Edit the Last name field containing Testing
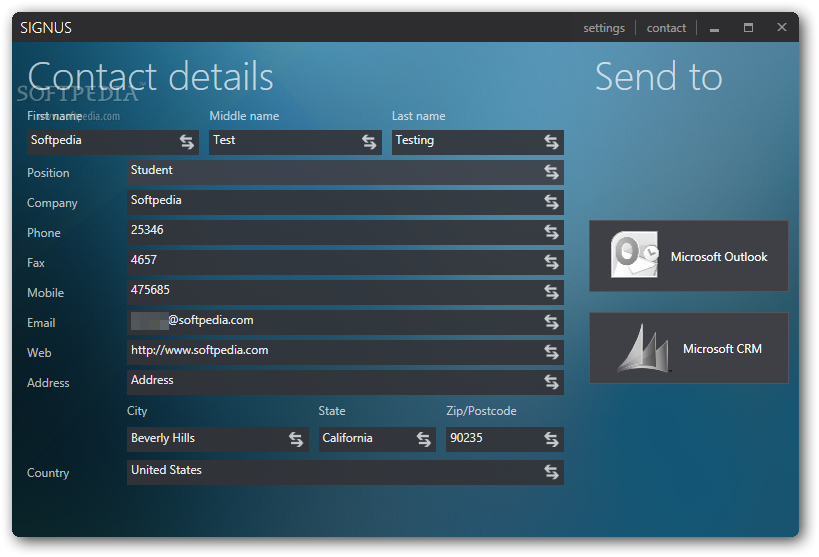The width and height of the screenshot is (819, 557). click(477, 142)
